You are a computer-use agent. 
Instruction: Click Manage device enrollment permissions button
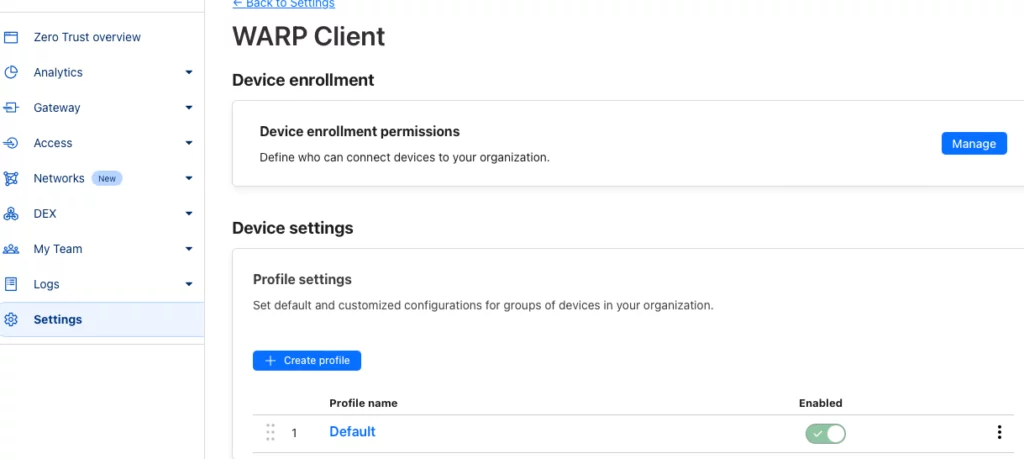pyautogui.click(x=974, y=144)
